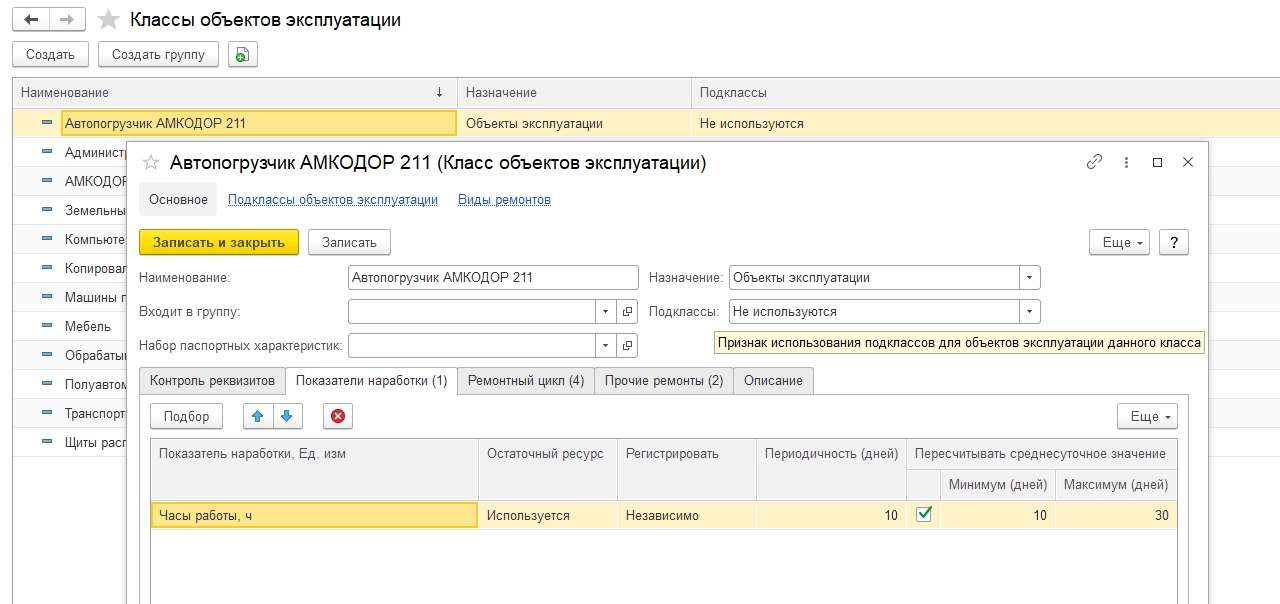Click the 'Подбор' button

pyautogui.click(x=187, y=416)
